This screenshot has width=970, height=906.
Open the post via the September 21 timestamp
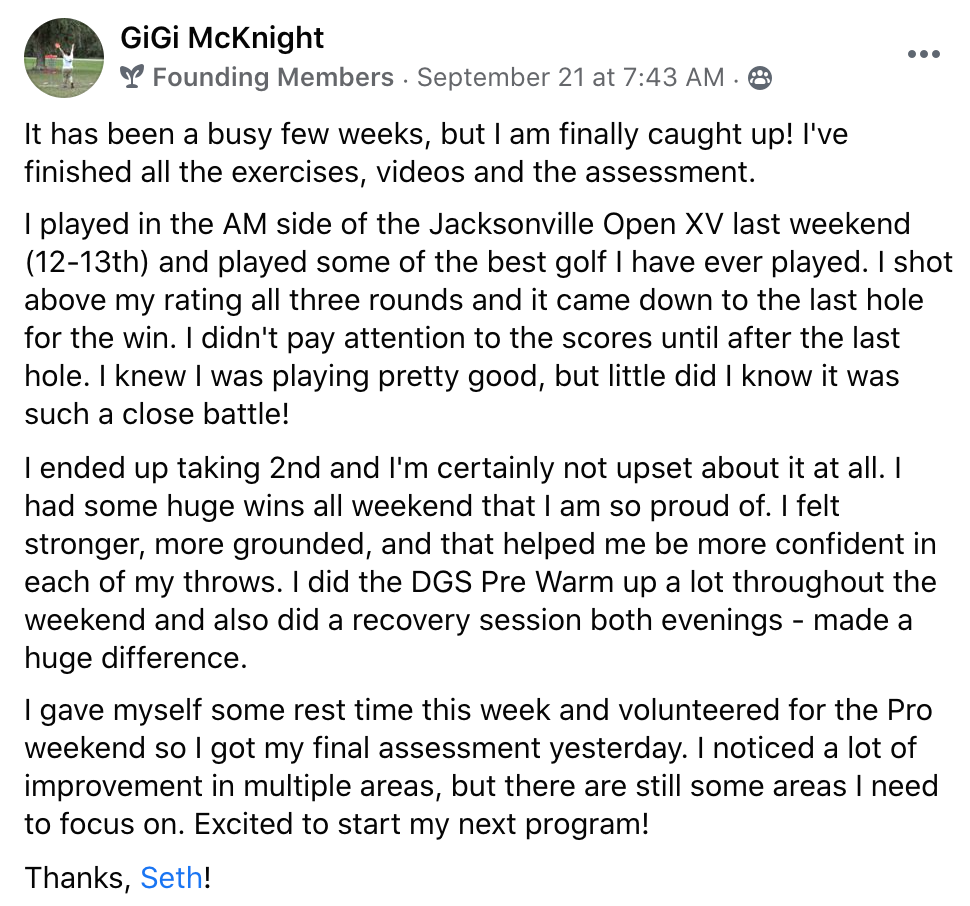[570, 78]
